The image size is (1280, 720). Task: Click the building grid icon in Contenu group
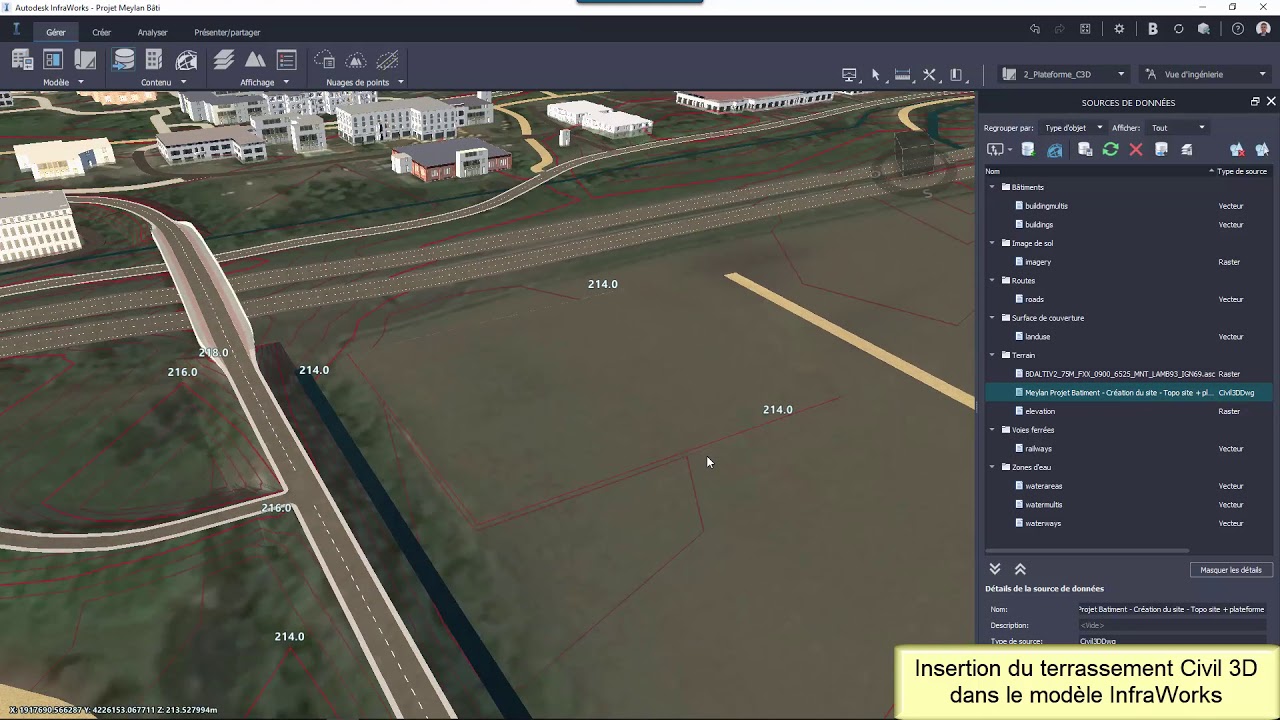coord(154,60)
